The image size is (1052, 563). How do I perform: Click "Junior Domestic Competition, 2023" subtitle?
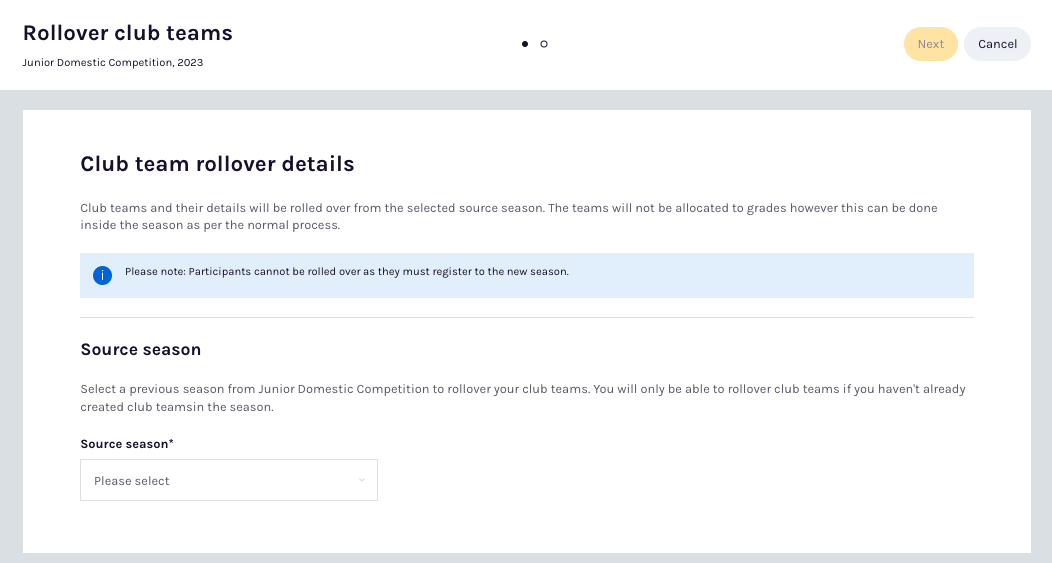pos(113,62)
